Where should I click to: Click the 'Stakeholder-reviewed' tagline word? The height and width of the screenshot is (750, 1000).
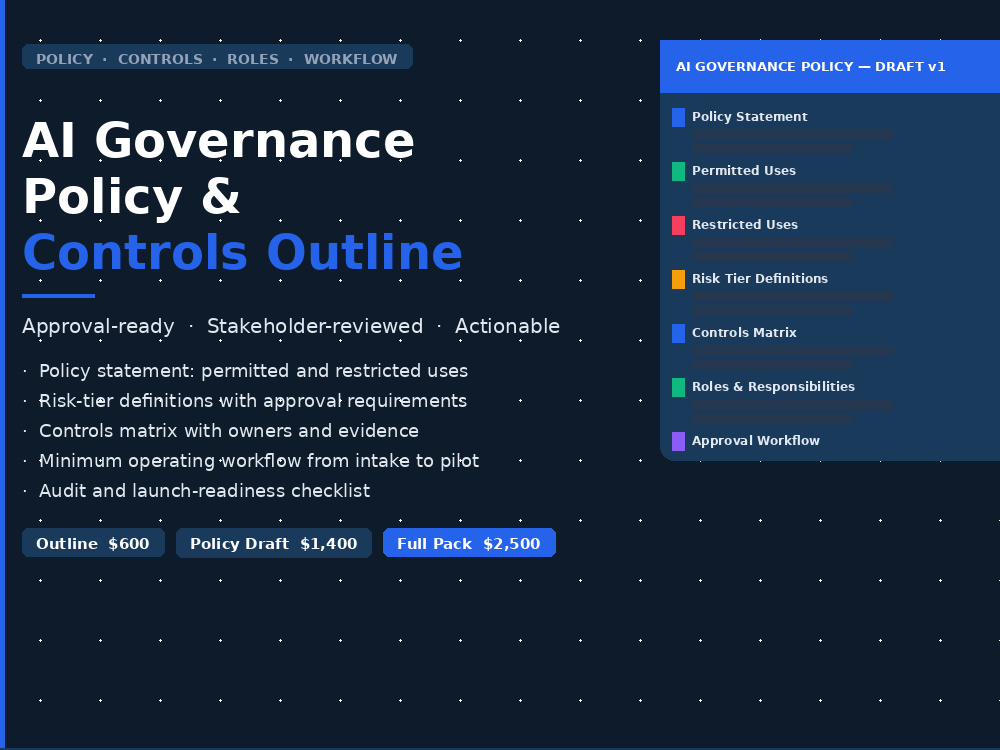[x=315, y=326]
